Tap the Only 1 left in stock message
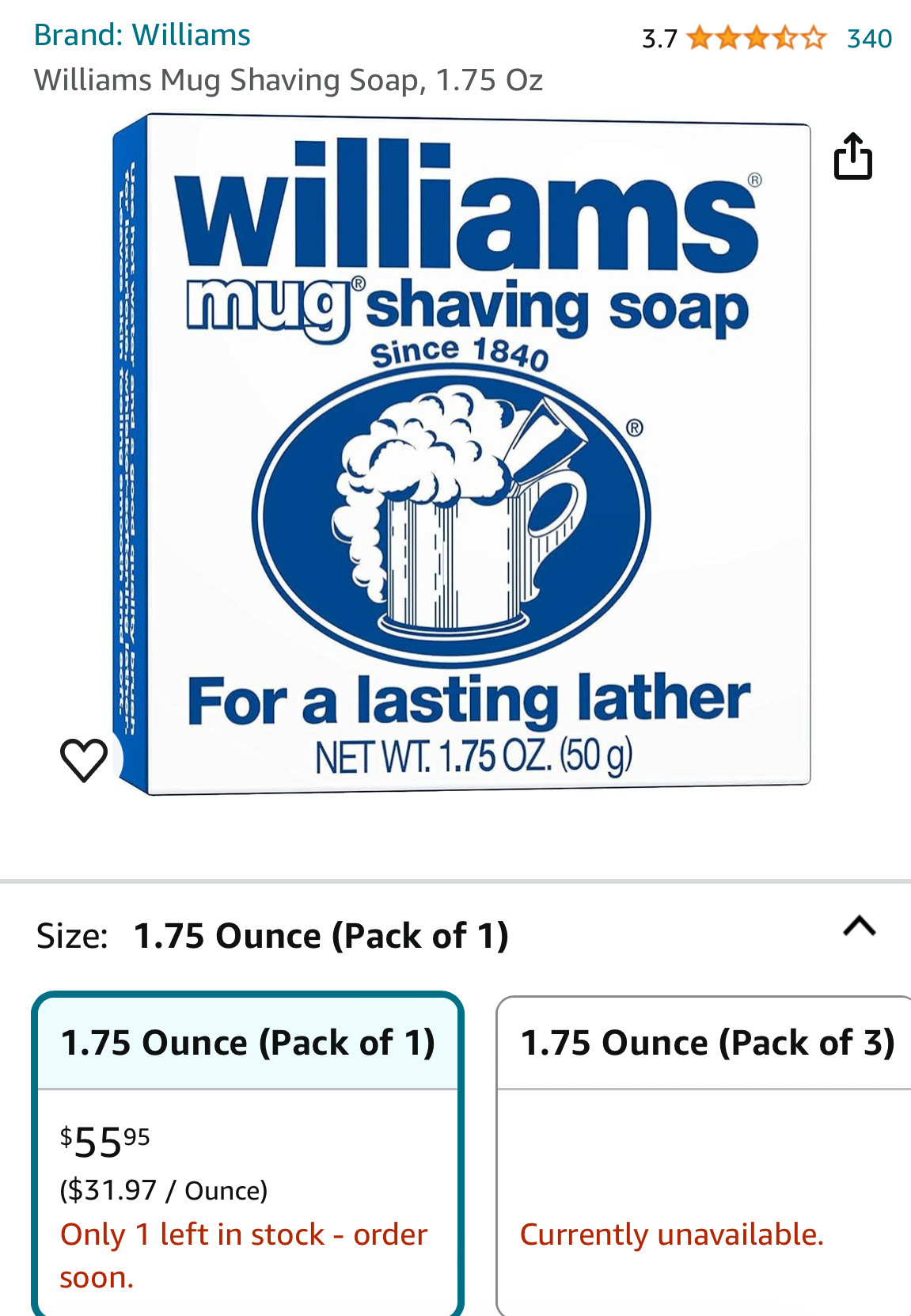The width and height of the screenshot is (911, 1316). (x=244, y=1256)
